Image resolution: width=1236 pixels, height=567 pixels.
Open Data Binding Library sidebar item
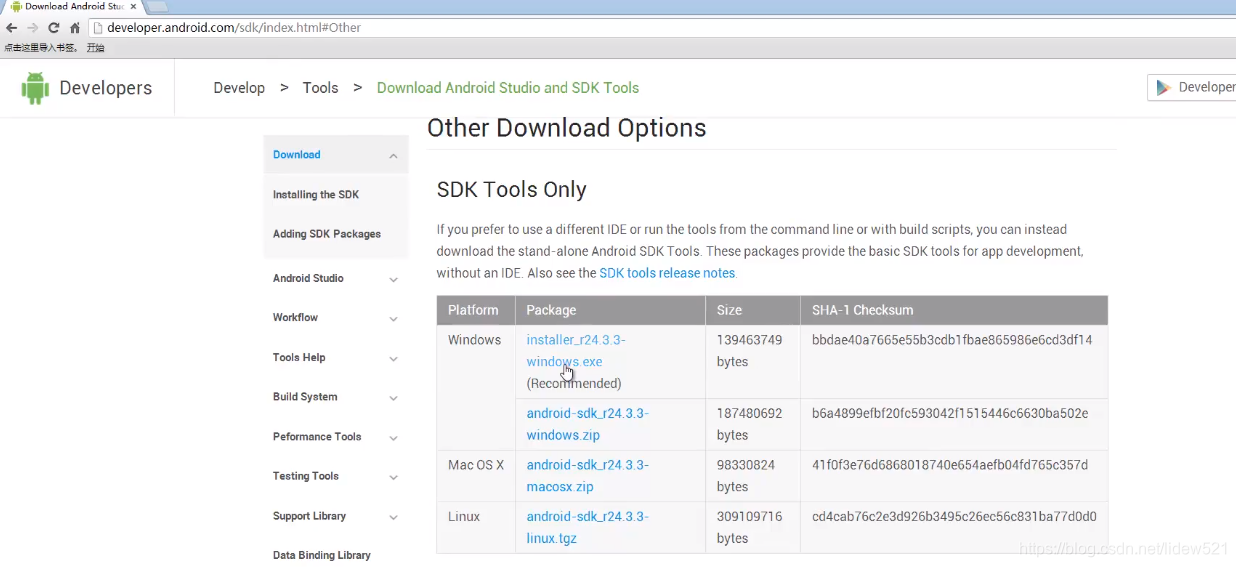click(x=322, y=555)
